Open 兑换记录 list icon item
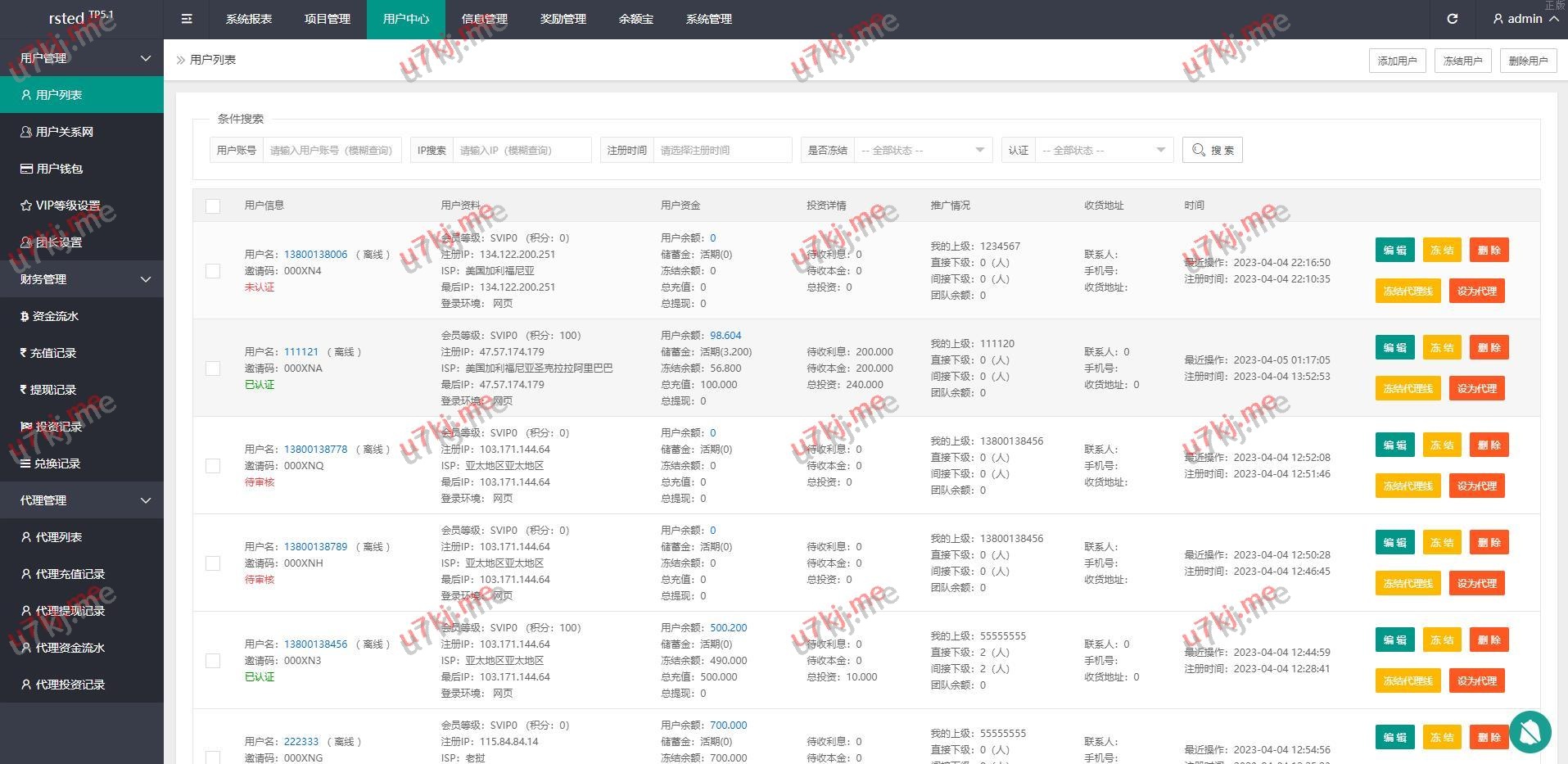1568x764 pixels. point(25,463)
